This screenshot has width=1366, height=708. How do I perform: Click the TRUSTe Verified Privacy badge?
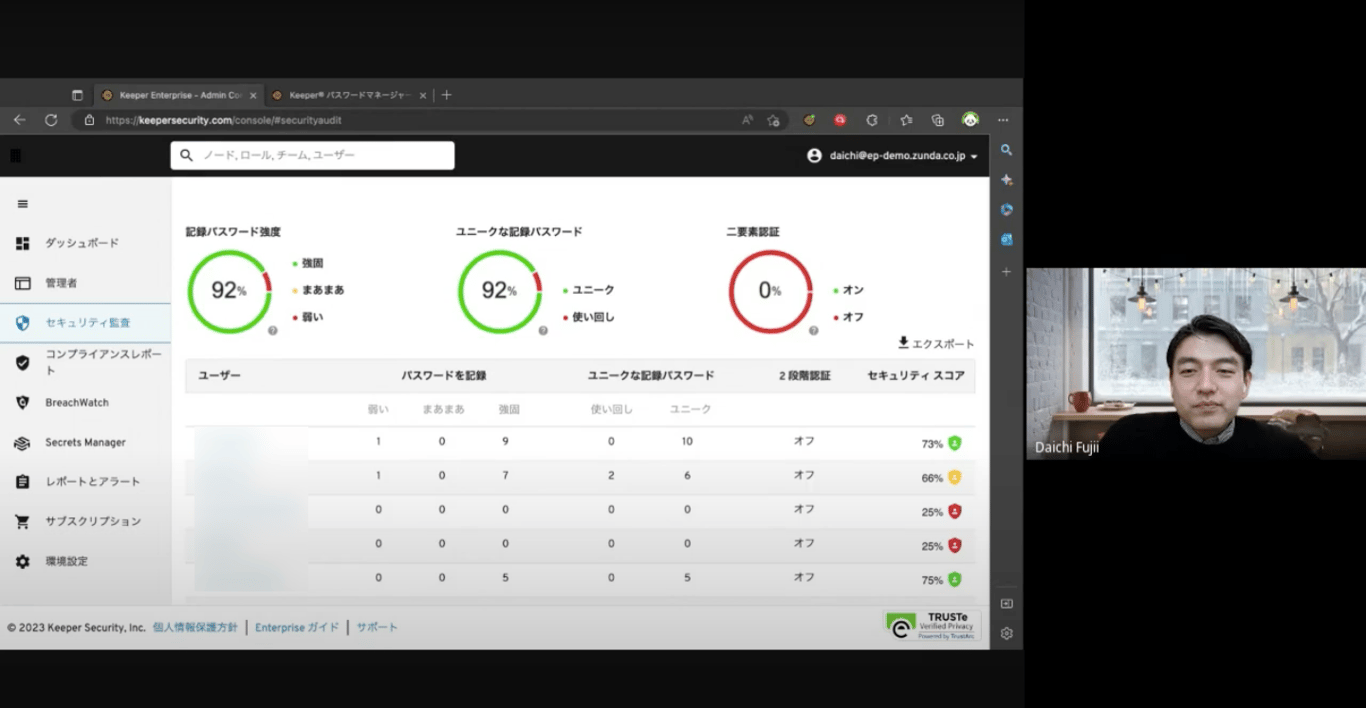[932, 626]
